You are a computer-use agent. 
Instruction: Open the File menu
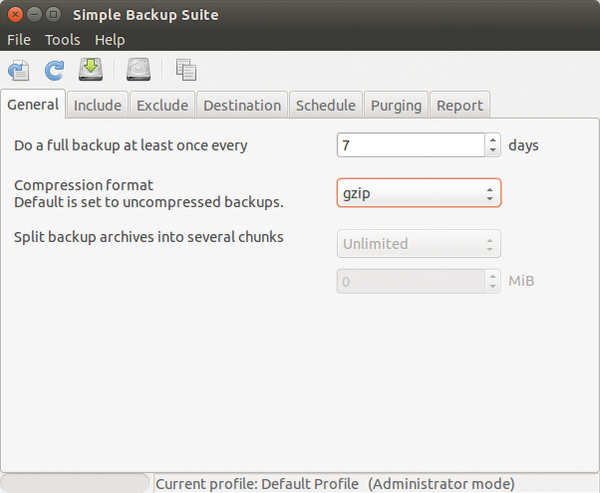19,40
